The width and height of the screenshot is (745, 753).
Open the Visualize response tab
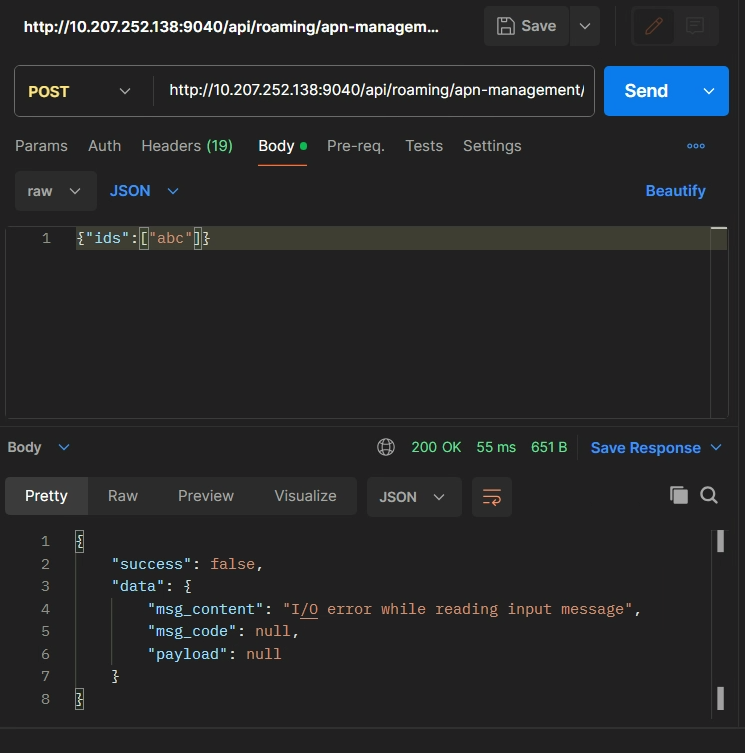pos(305,496)
